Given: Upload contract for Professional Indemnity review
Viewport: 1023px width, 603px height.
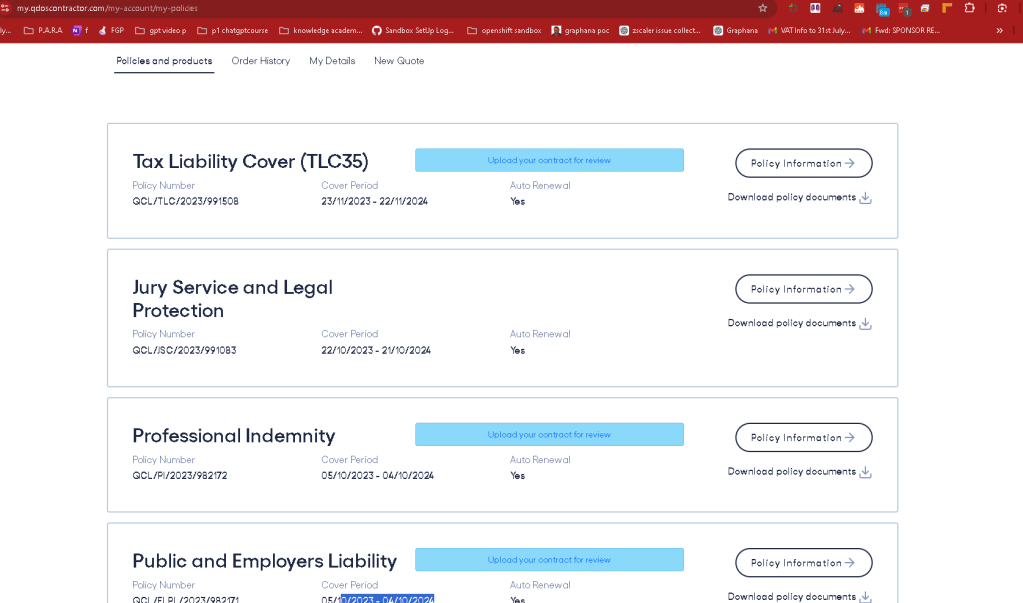Looking at the screenshot, I should click(549, 435).
